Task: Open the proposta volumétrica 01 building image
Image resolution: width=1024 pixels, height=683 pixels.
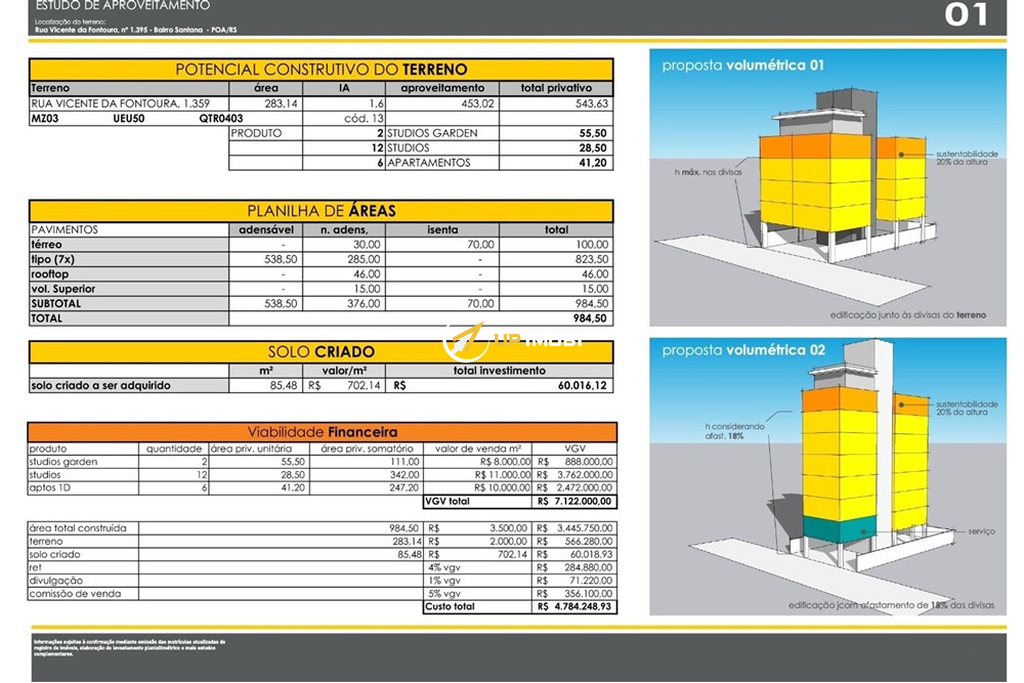Action: tap(828, 188)
